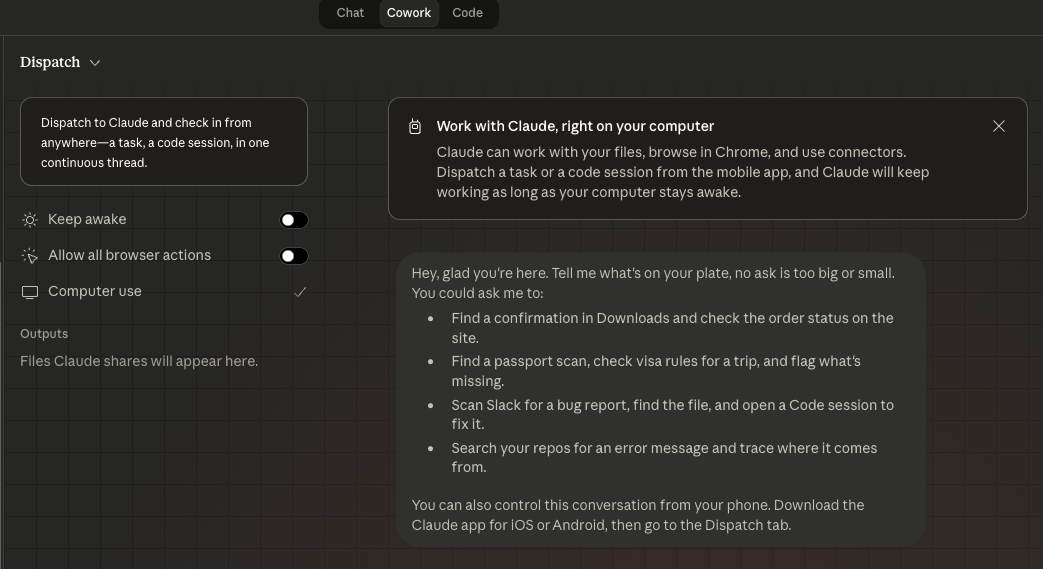The width and height of the screenshot is (1043, 569).
Task: Click the Dispatch description card
Action: [x=164, y=142]
